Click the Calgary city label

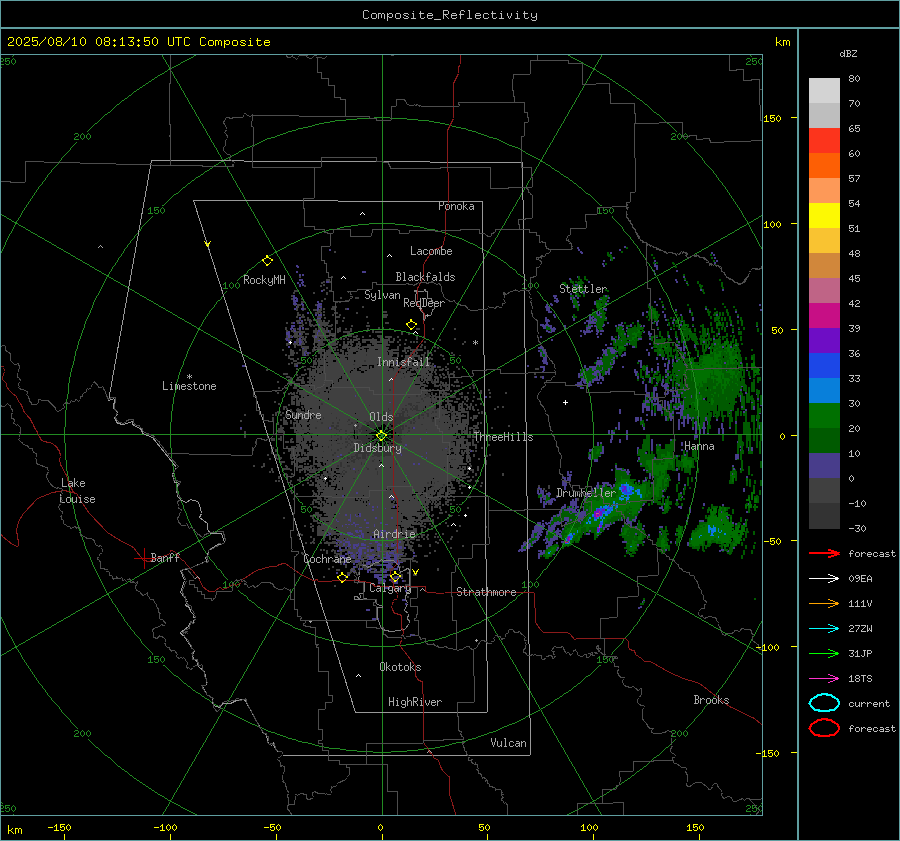click(x=390, y=588)
